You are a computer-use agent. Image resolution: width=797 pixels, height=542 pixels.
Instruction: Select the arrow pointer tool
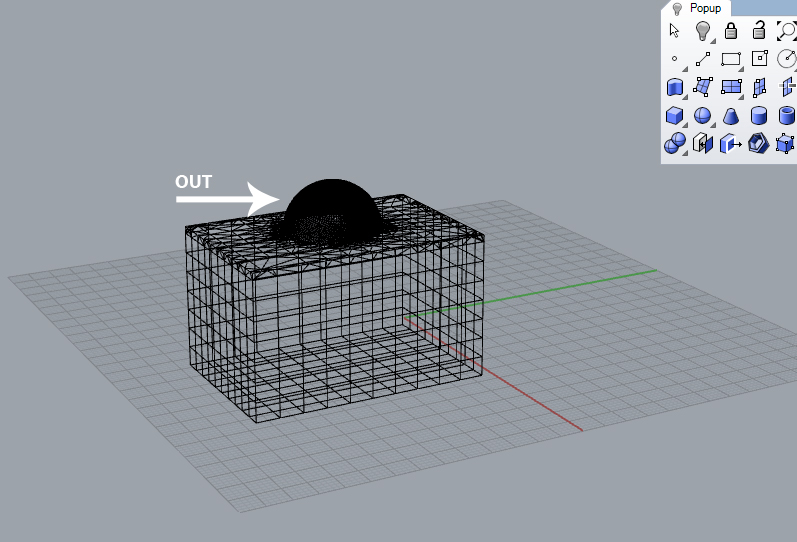(674, 31)
